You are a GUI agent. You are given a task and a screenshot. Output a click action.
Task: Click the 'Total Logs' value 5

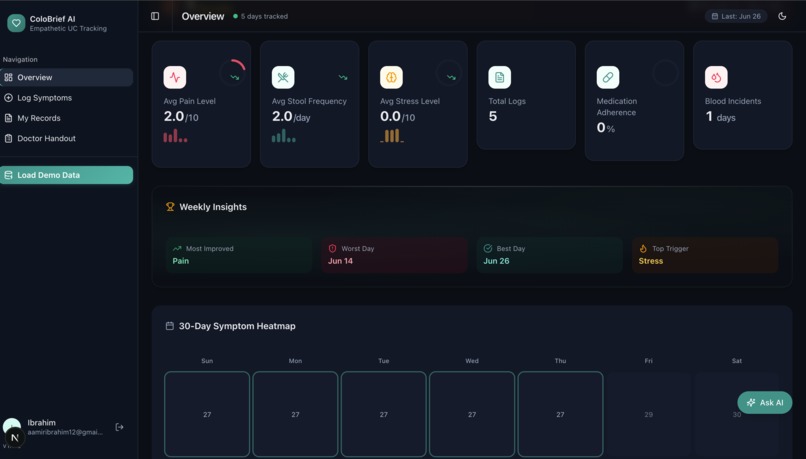[492, 116]
